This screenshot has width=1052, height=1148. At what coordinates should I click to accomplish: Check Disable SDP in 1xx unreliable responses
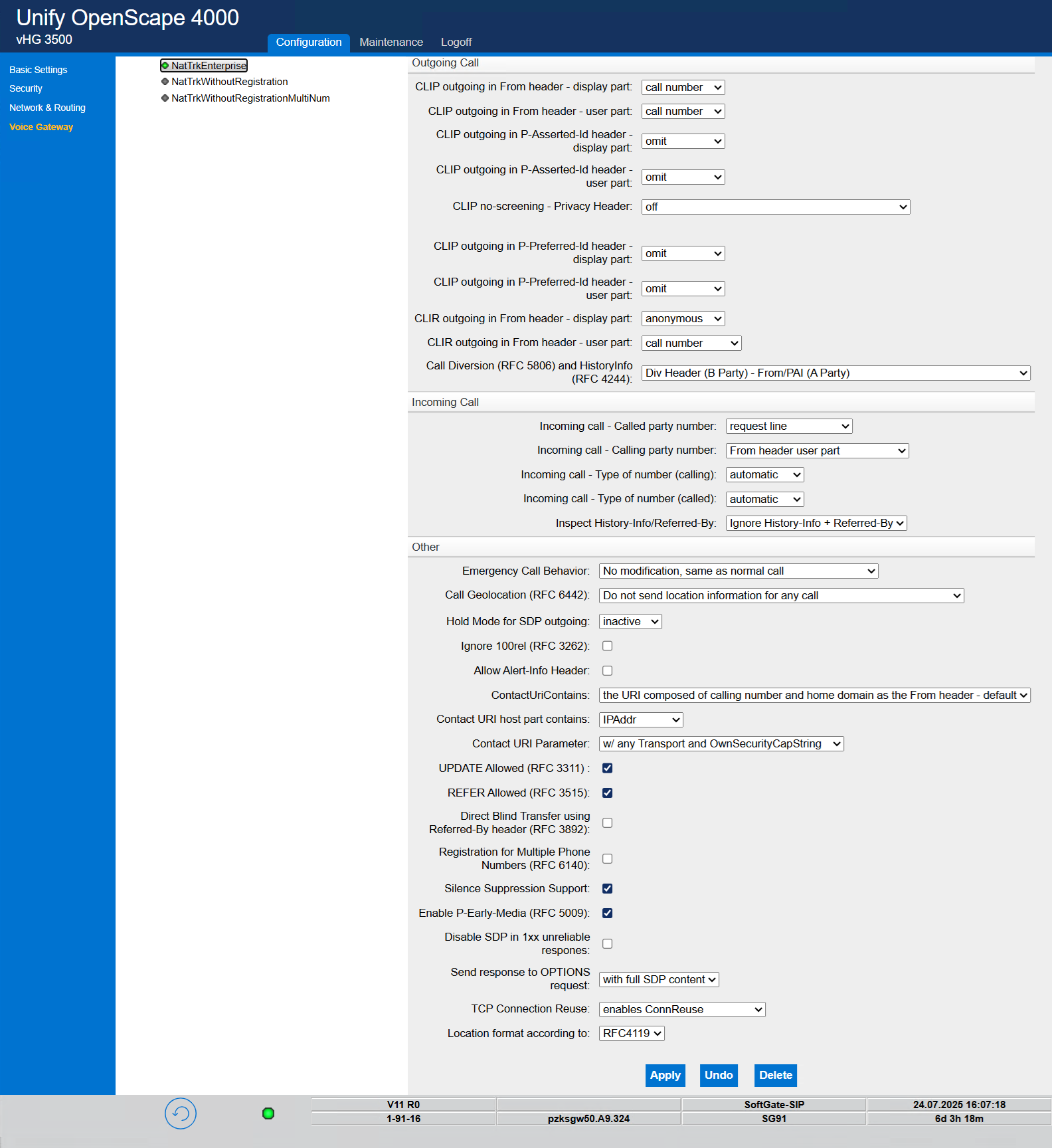click(607, 943)
